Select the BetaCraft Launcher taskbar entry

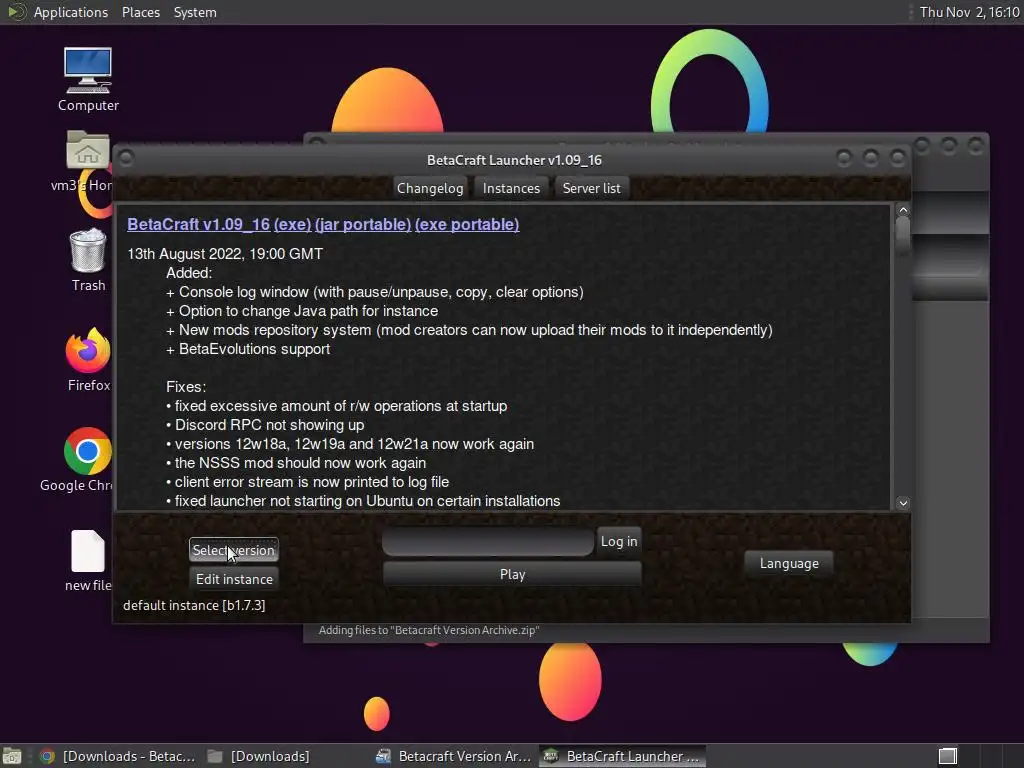tap(622, 756)
